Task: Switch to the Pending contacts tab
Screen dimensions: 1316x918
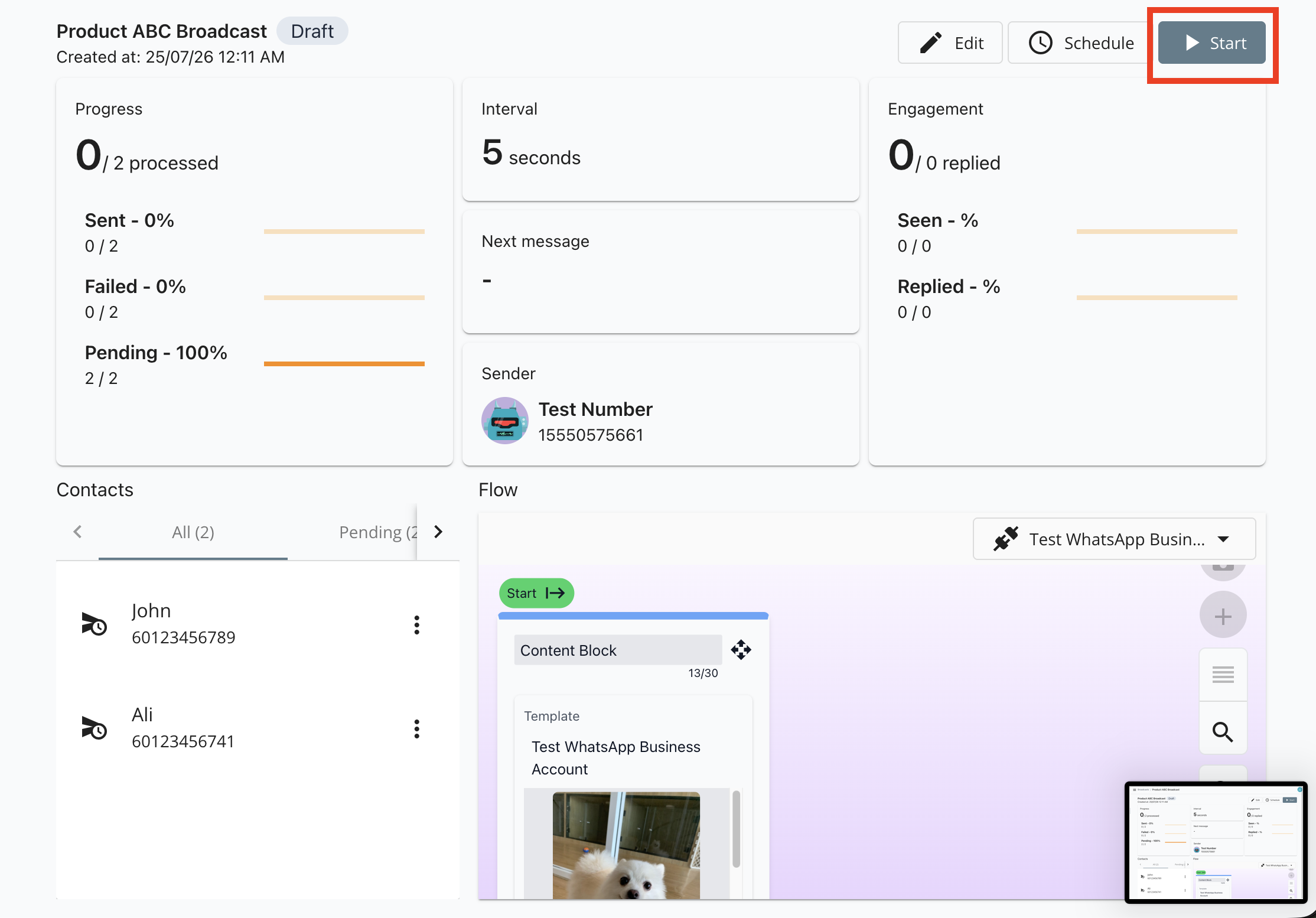Action: coord(378,532)
